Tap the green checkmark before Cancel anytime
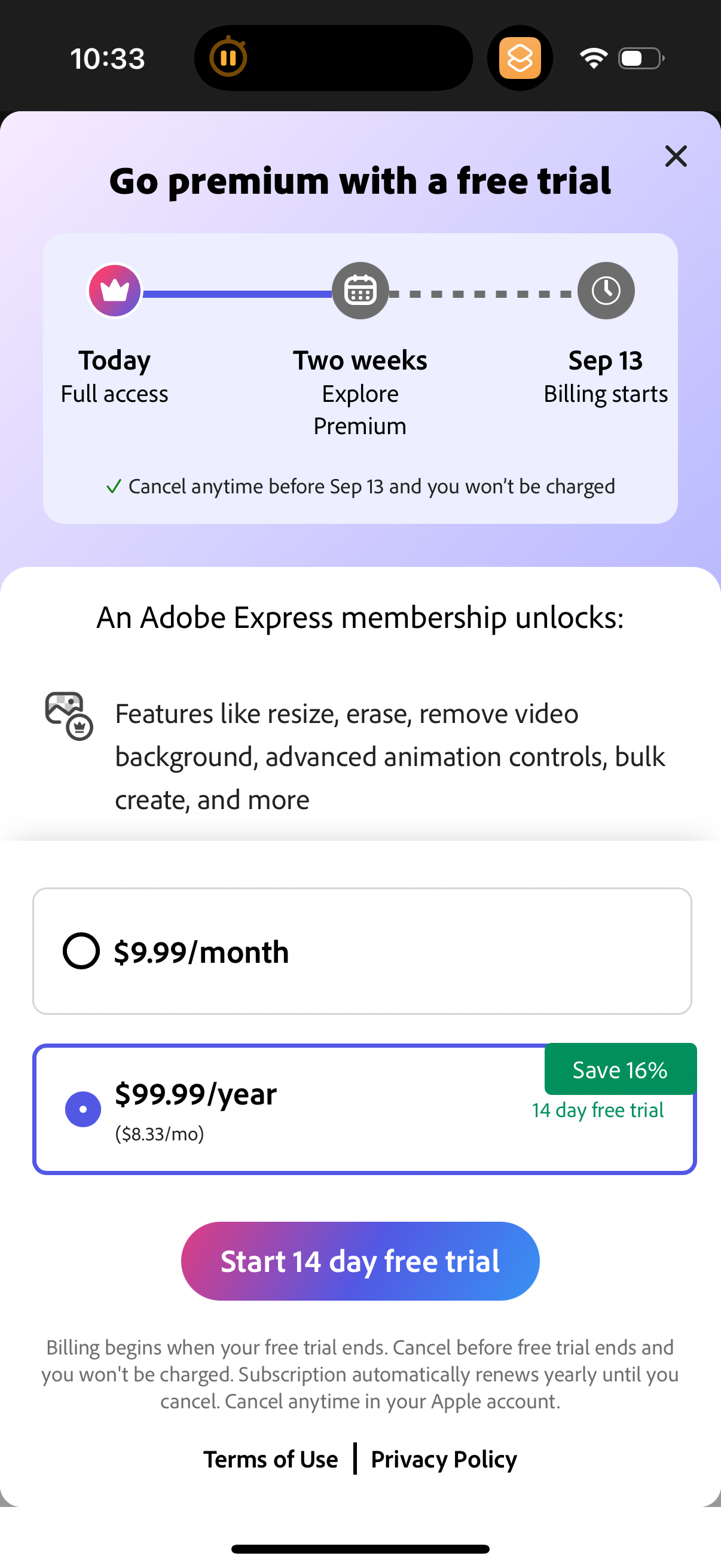 coord(113,486)
